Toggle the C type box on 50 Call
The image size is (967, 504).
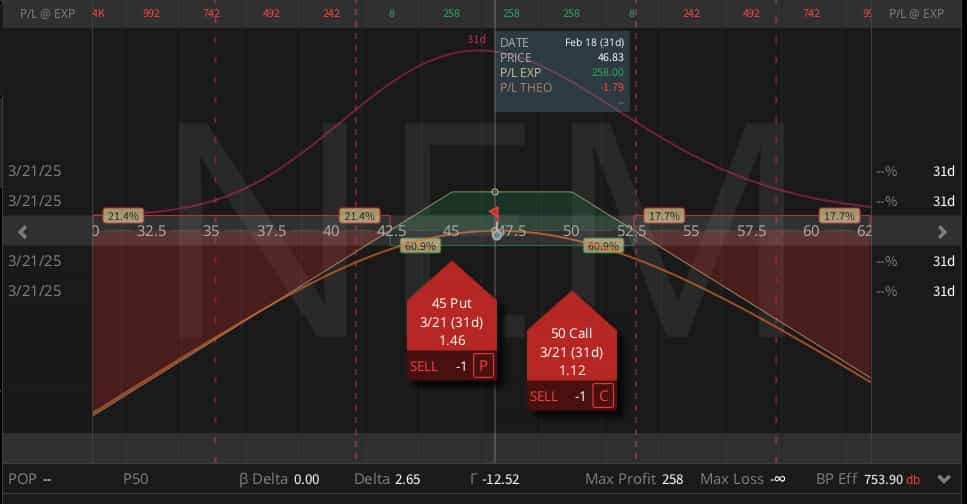point(603,396)
